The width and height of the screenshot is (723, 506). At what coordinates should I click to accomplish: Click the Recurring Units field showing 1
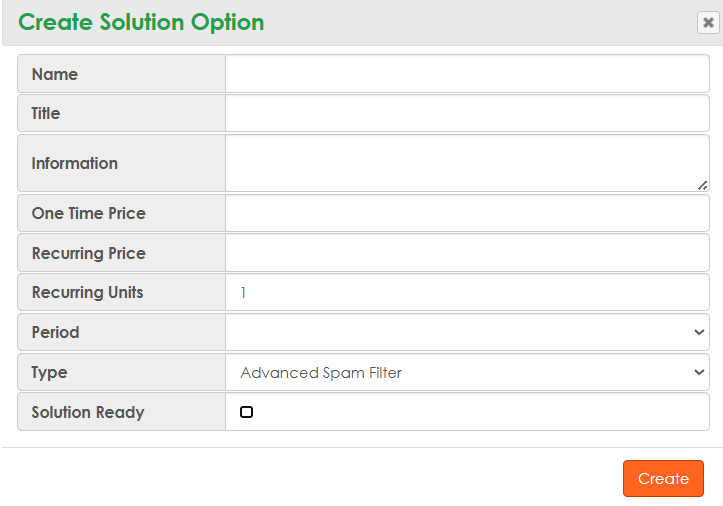tap(467, 292)
